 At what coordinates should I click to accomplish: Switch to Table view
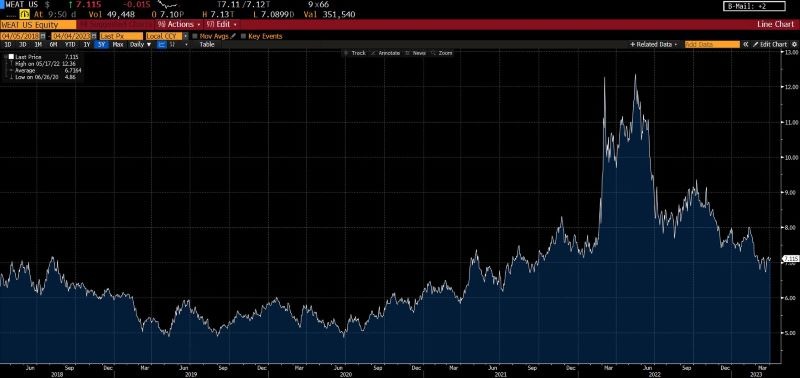point(207,44)
